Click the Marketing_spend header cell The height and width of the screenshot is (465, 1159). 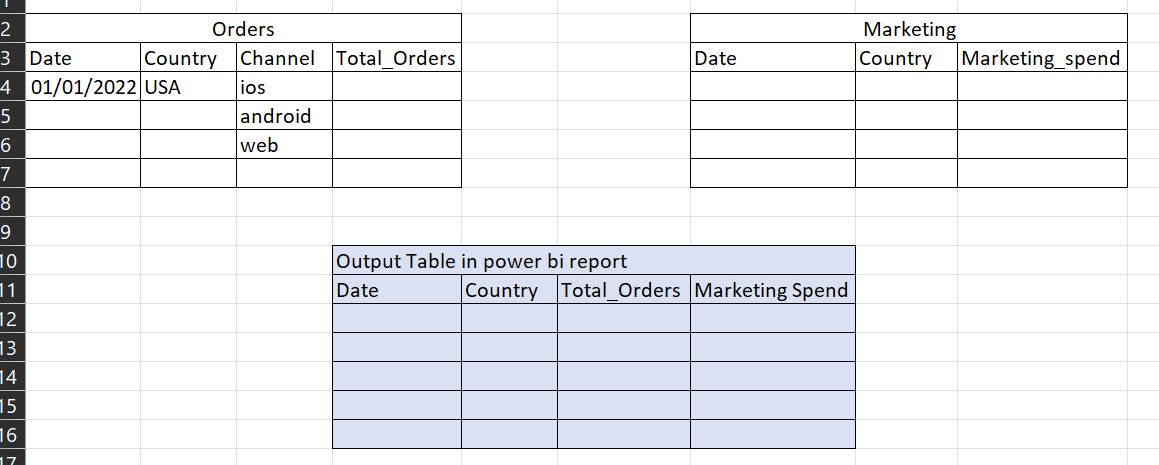1043,58
